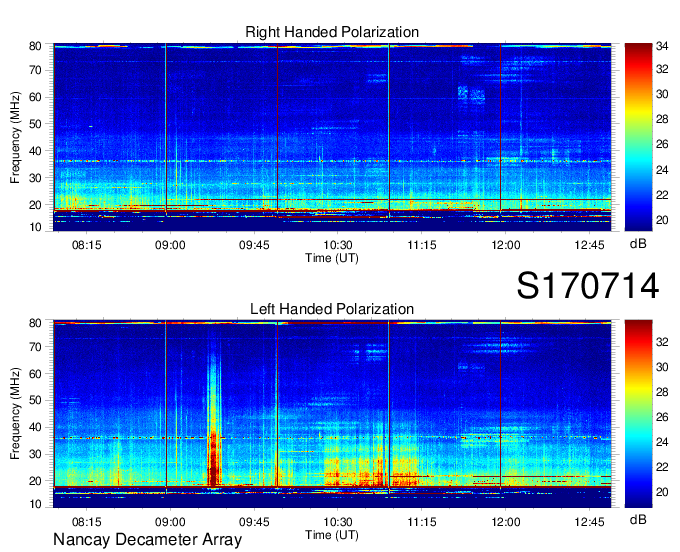Click 11:15 tick on Left Handed time axis
The width and height of the screenshot is (680, 552).
[x=422, y=522]
